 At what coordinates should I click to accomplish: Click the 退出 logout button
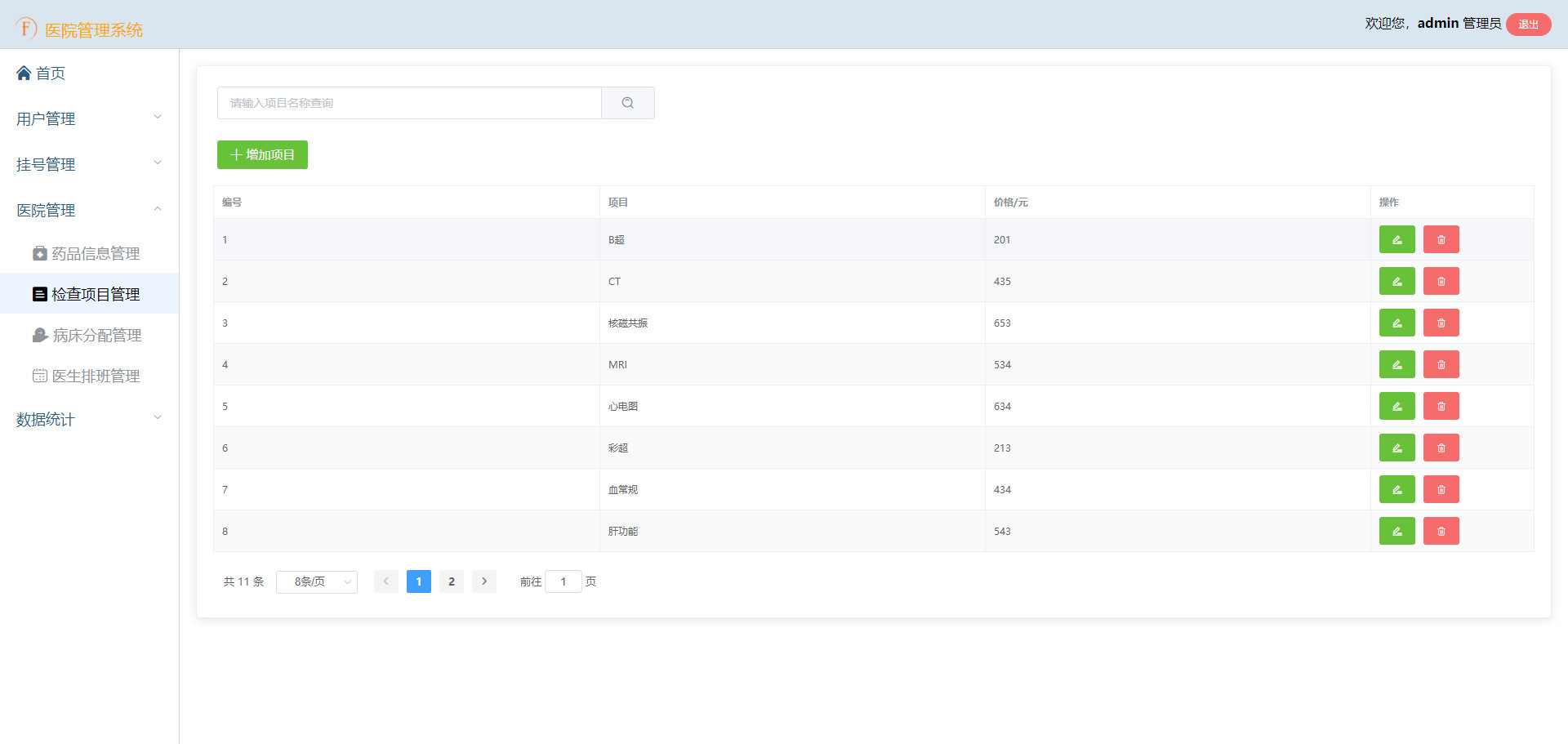[1528, 25]
